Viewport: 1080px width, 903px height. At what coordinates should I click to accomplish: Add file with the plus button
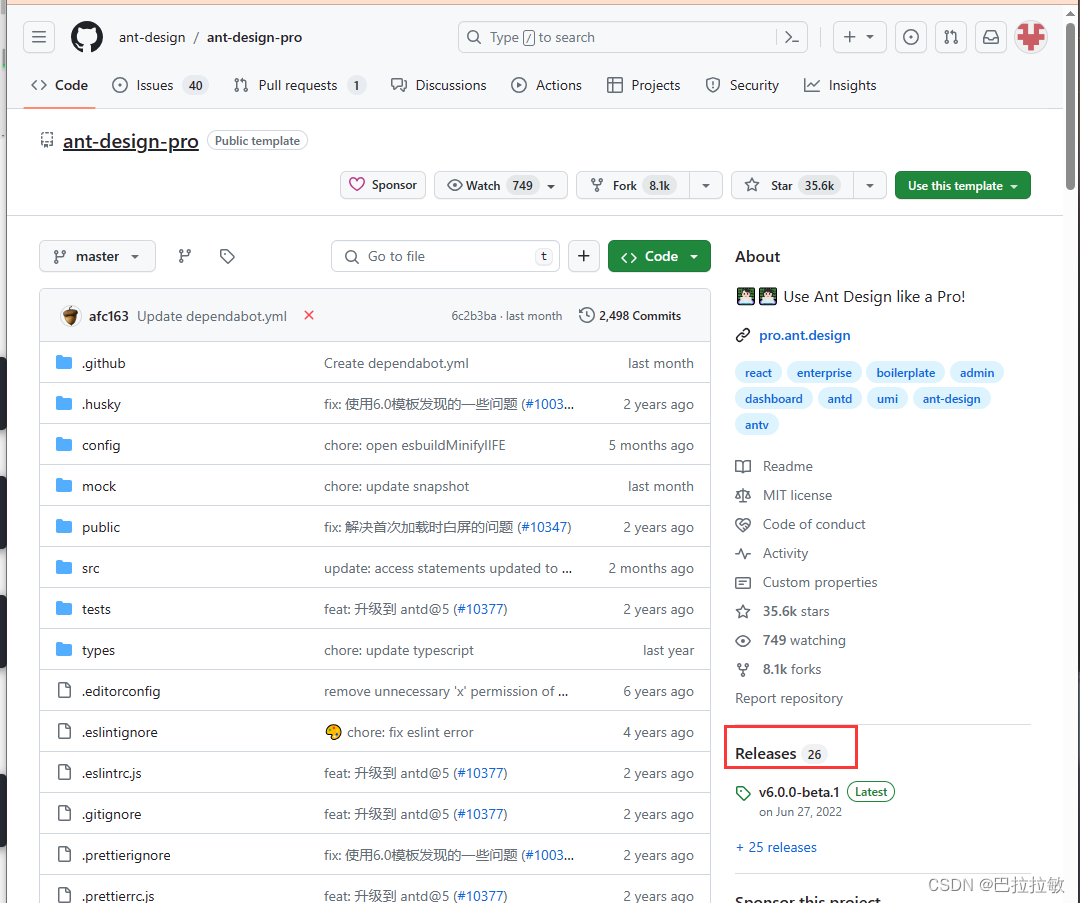click(583, 256)
